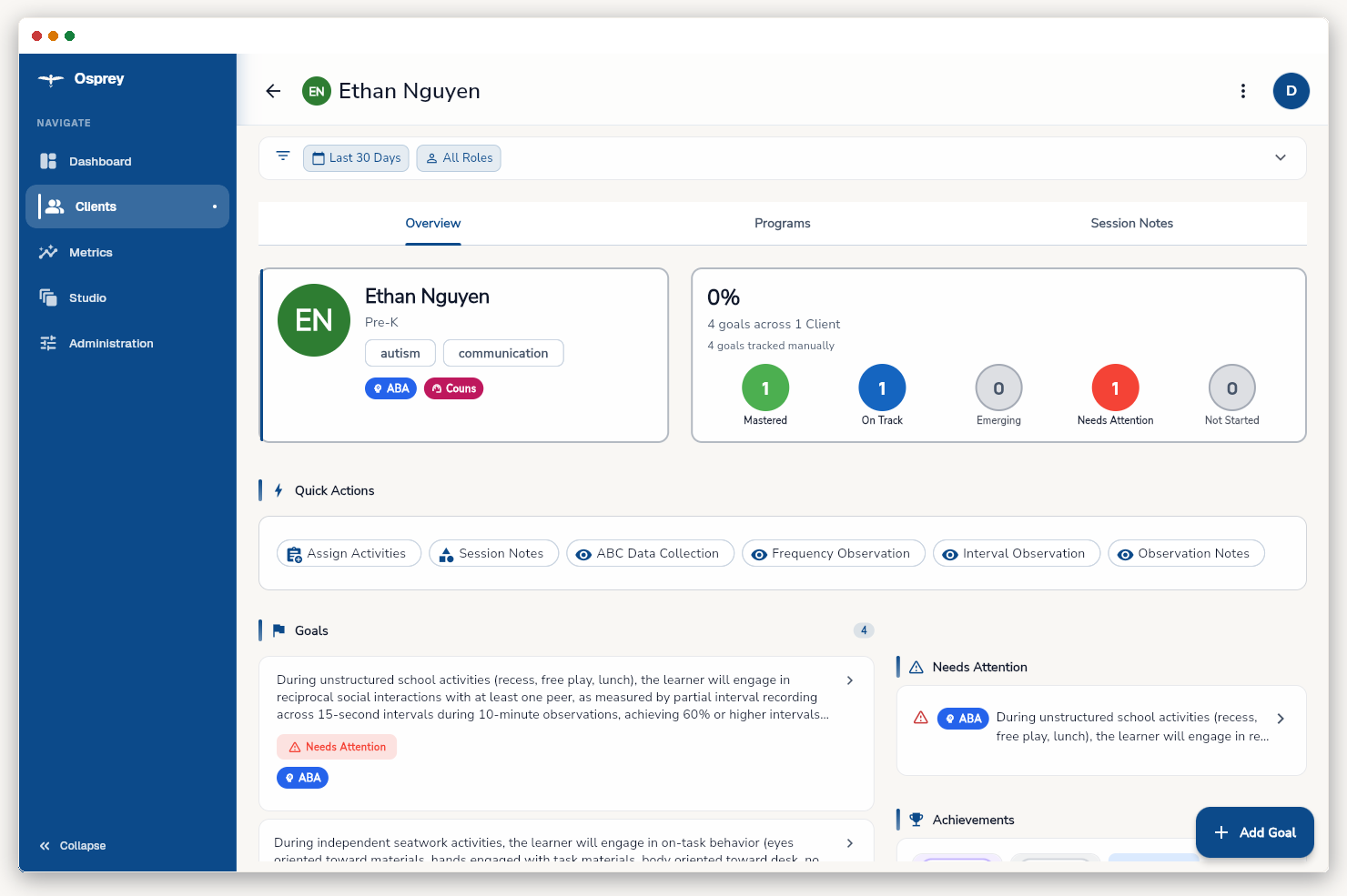Click the filter lines icon
This screenshot has height=896, width=1347.
283,156
